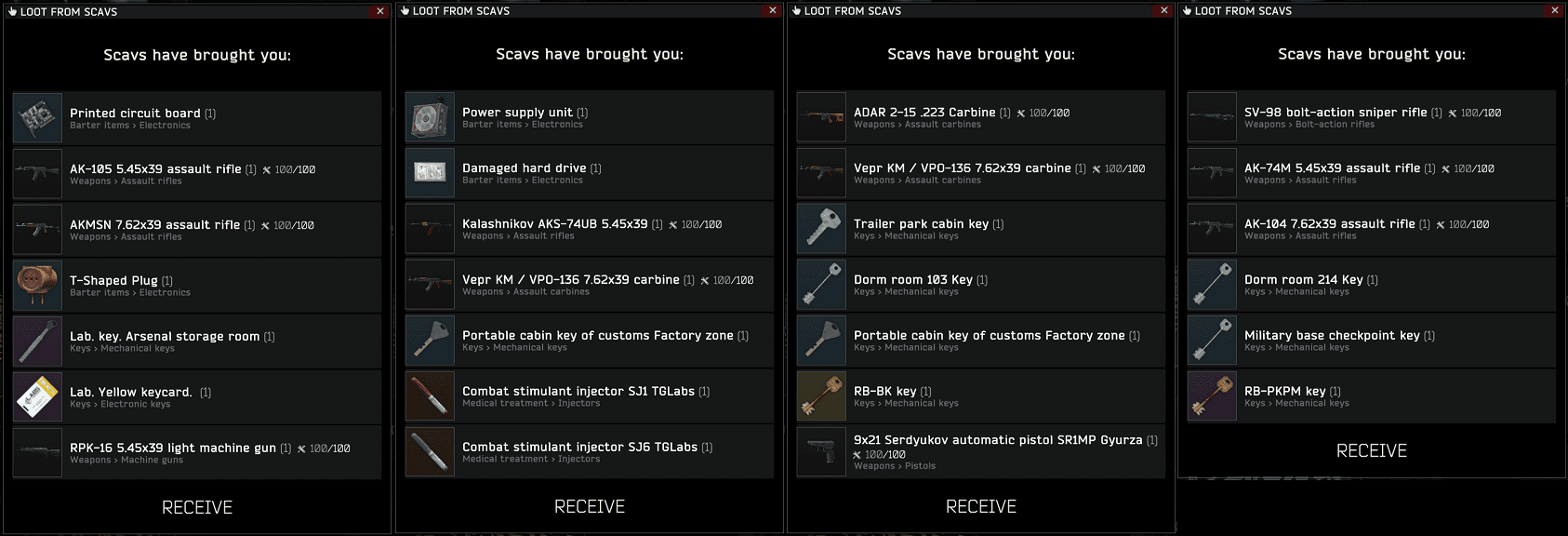Click the Lab. Yellow keycard icon

coord(37,397)
